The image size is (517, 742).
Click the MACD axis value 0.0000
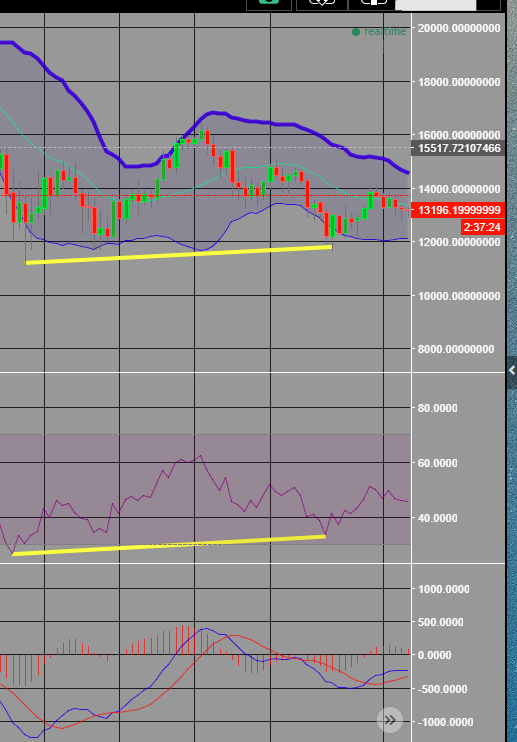435,655
